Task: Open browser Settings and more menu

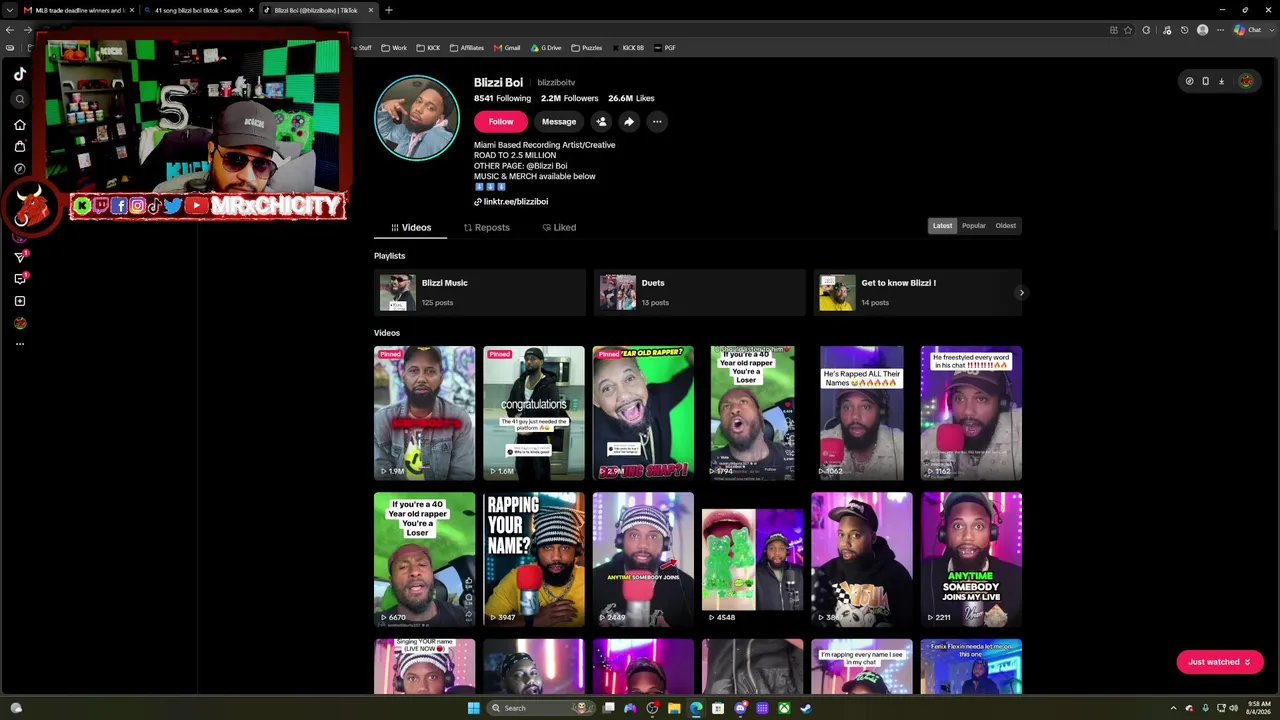Action: (x=1221, y=30)
